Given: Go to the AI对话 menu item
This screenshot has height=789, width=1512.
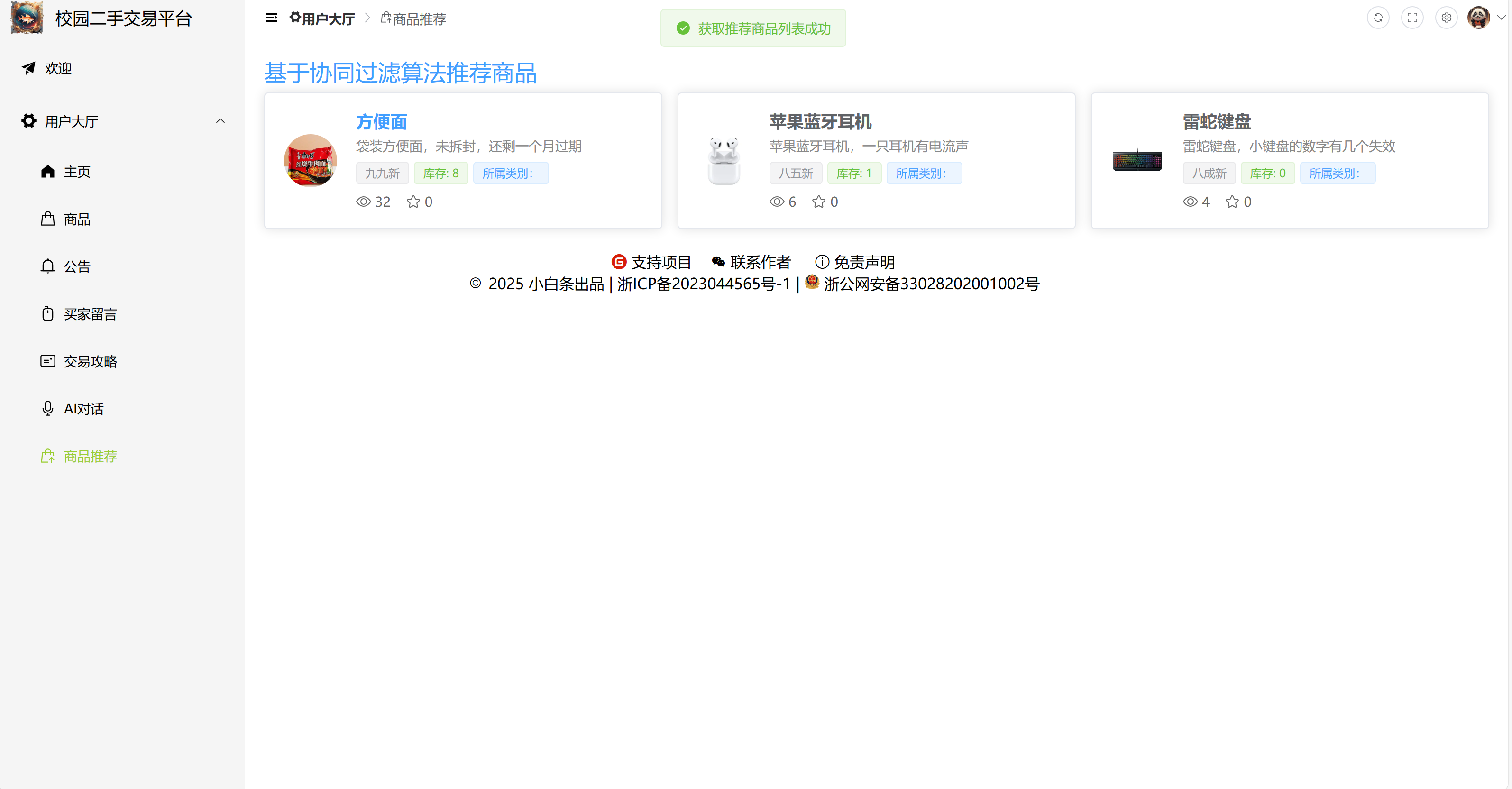Looking at the screenshot, I should point(83,409).
